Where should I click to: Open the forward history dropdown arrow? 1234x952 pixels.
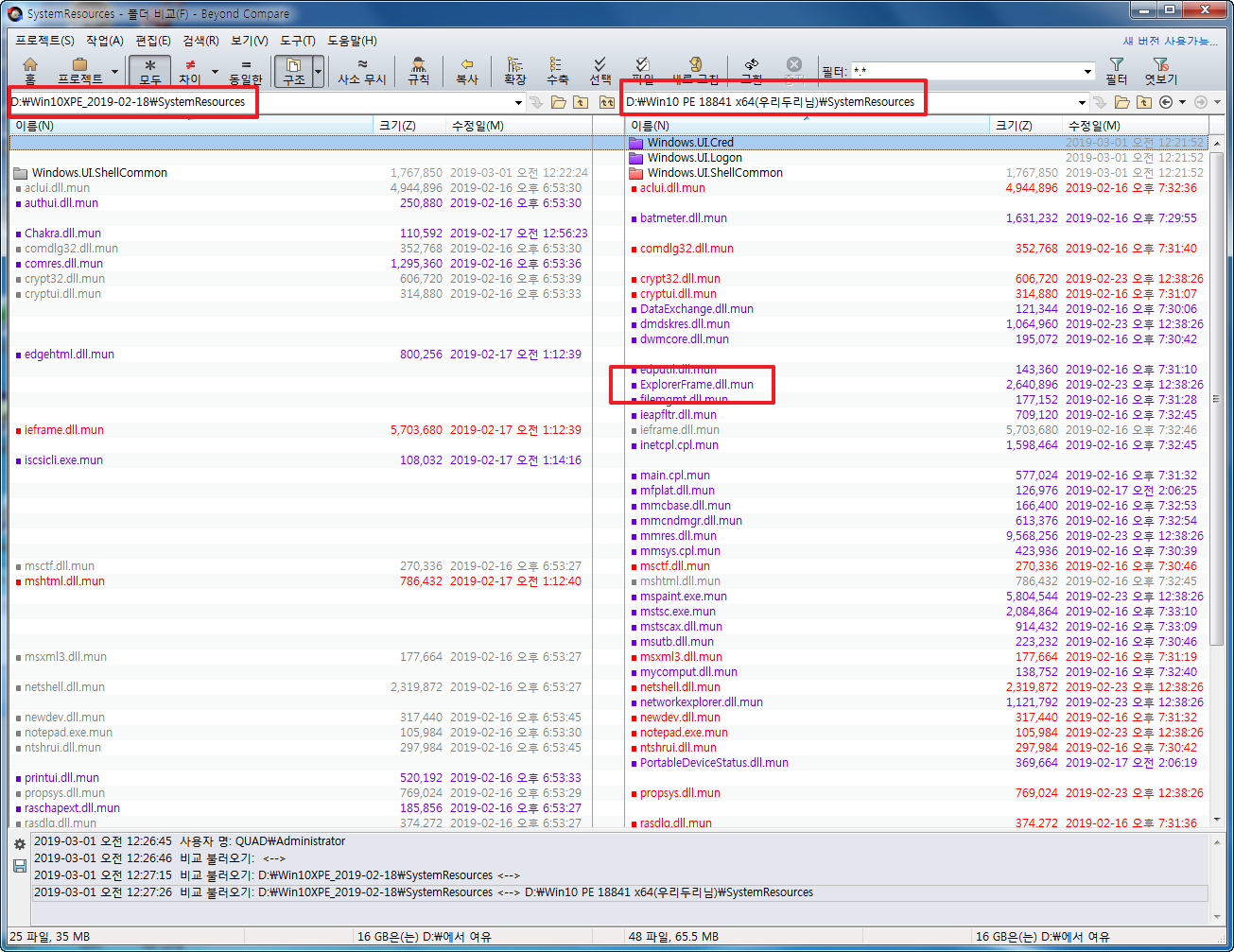pyautogui.click(x=1216, y=102)
